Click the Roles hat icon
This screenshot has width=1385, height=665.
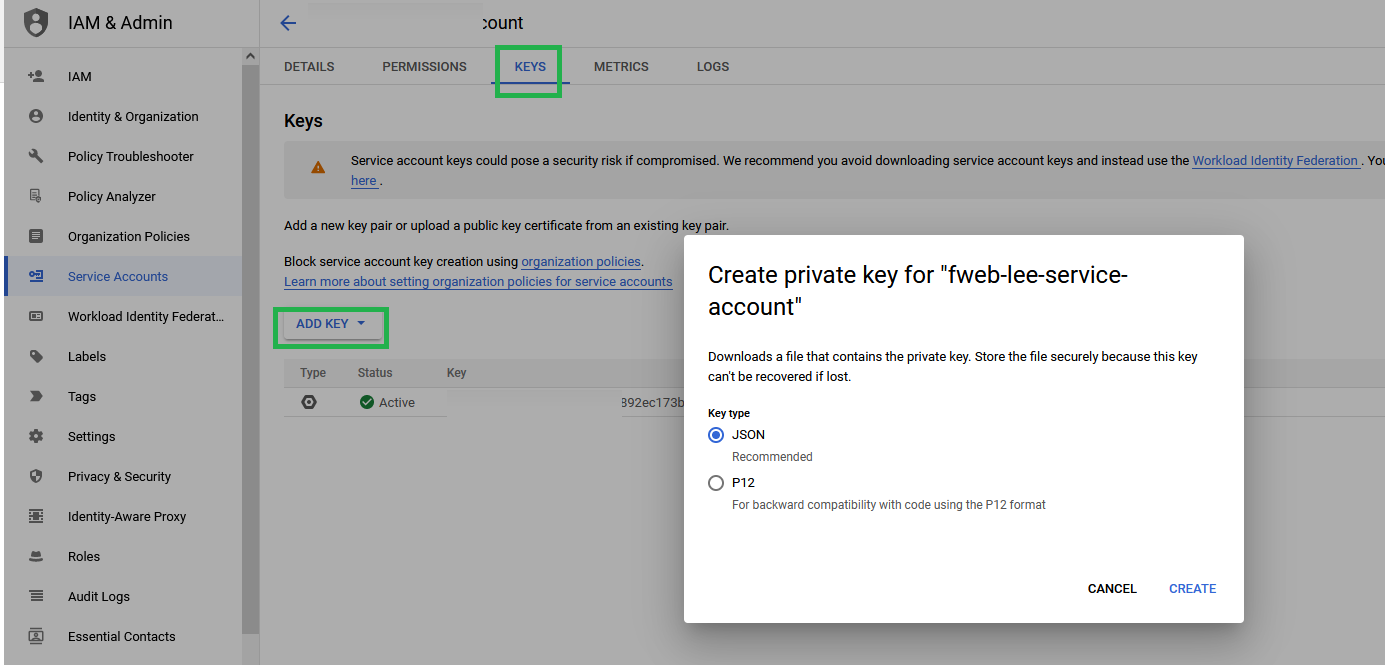36,556
